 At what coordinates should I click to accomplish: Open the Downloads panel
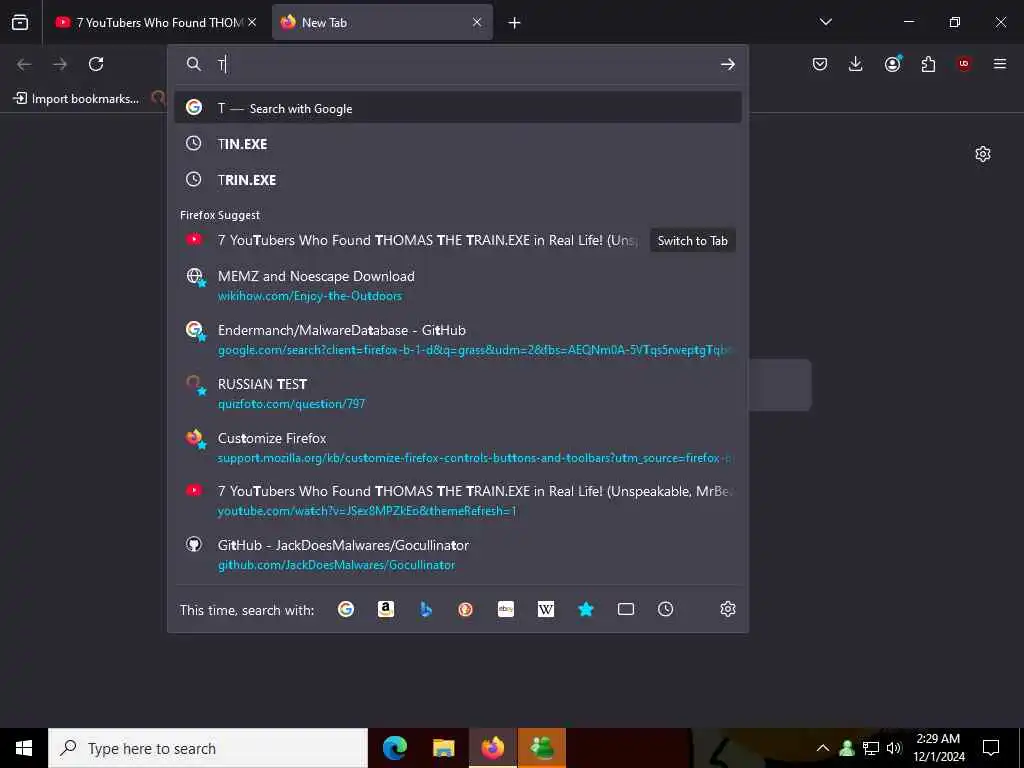click(x=856, y=64)
